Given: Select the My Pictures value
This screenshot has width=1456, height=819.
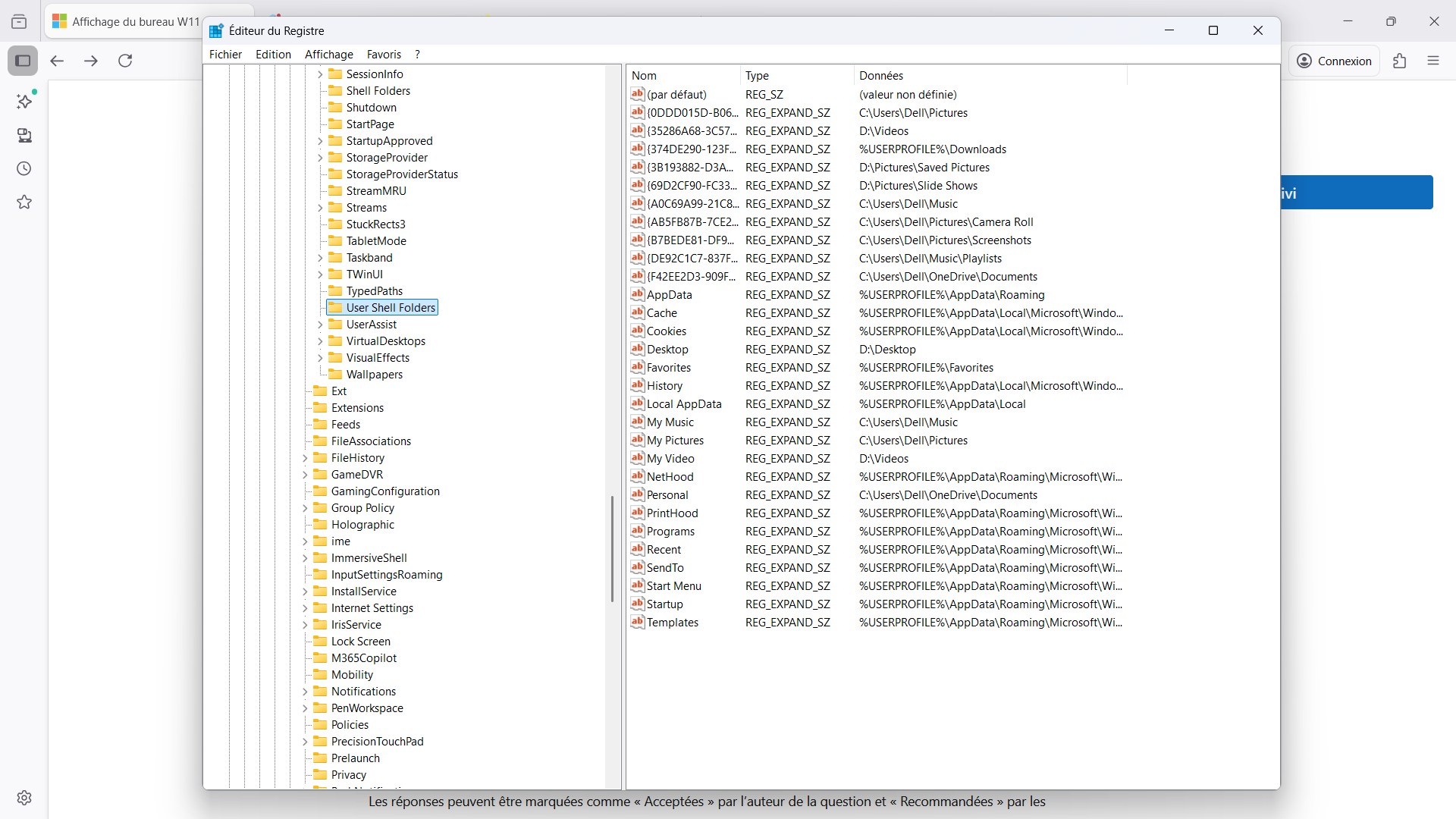Looking at the screenshot, I should 675,440.
